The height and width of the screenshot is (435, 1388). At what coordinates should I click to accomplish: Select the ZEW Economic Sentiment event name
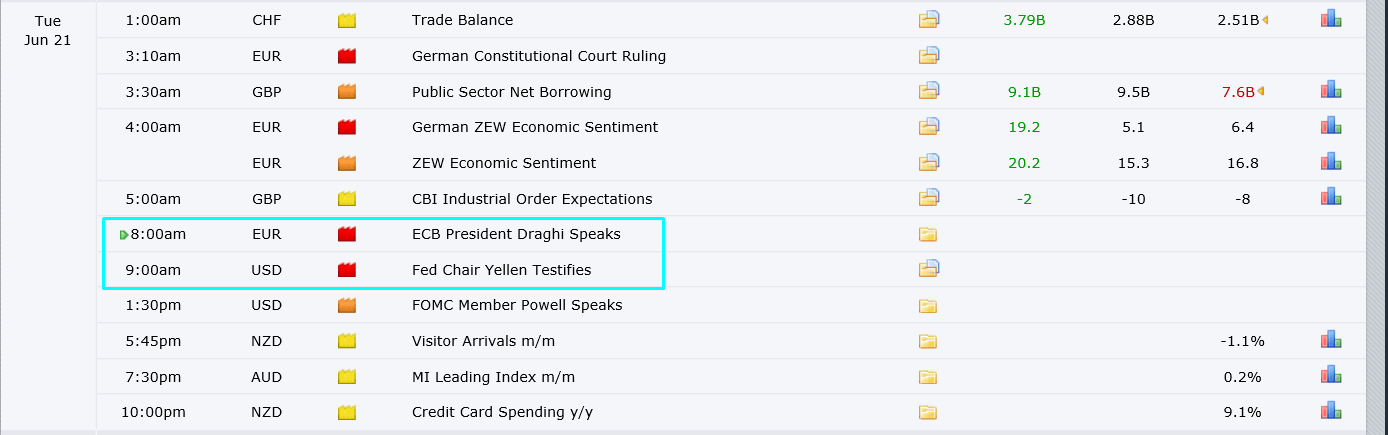coord(503,163)
